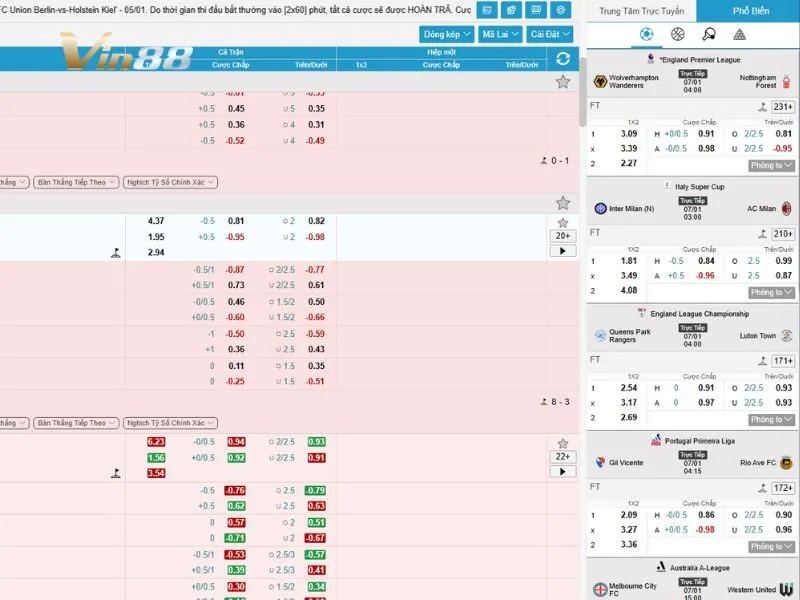The height and width of the screenshot is (600, 800).
Task: Click statistics icon beside the 231+ button
Action: 762,107
